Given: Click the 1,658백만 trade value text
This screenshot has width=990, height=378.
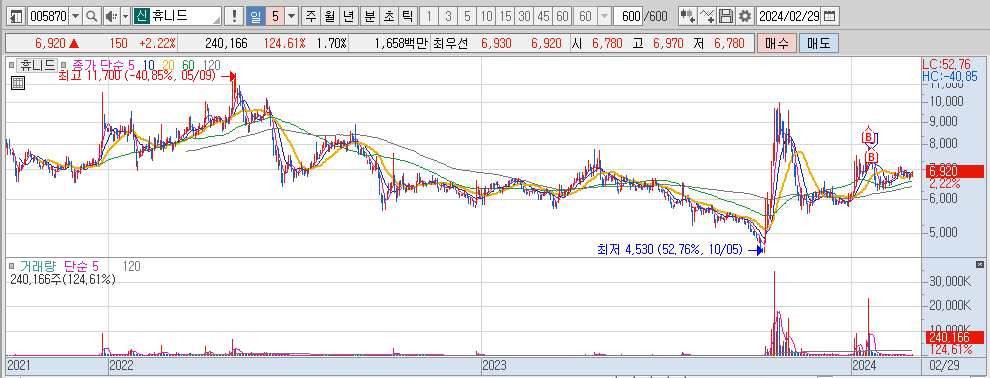Looking at the screenshot, I should coord(401,44).
